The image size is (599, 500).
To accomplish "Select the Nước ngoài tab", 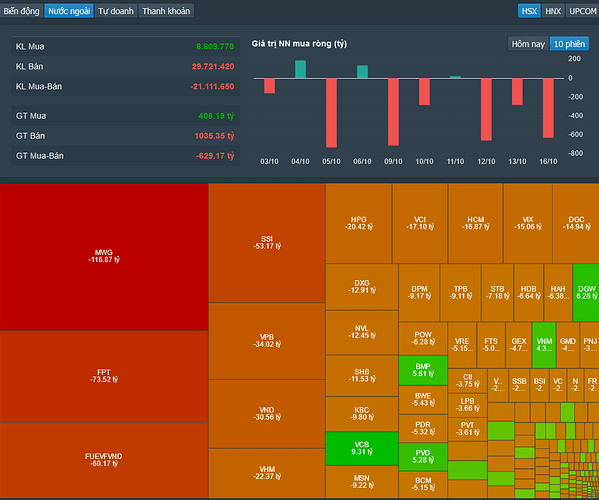I will point(69,11).
